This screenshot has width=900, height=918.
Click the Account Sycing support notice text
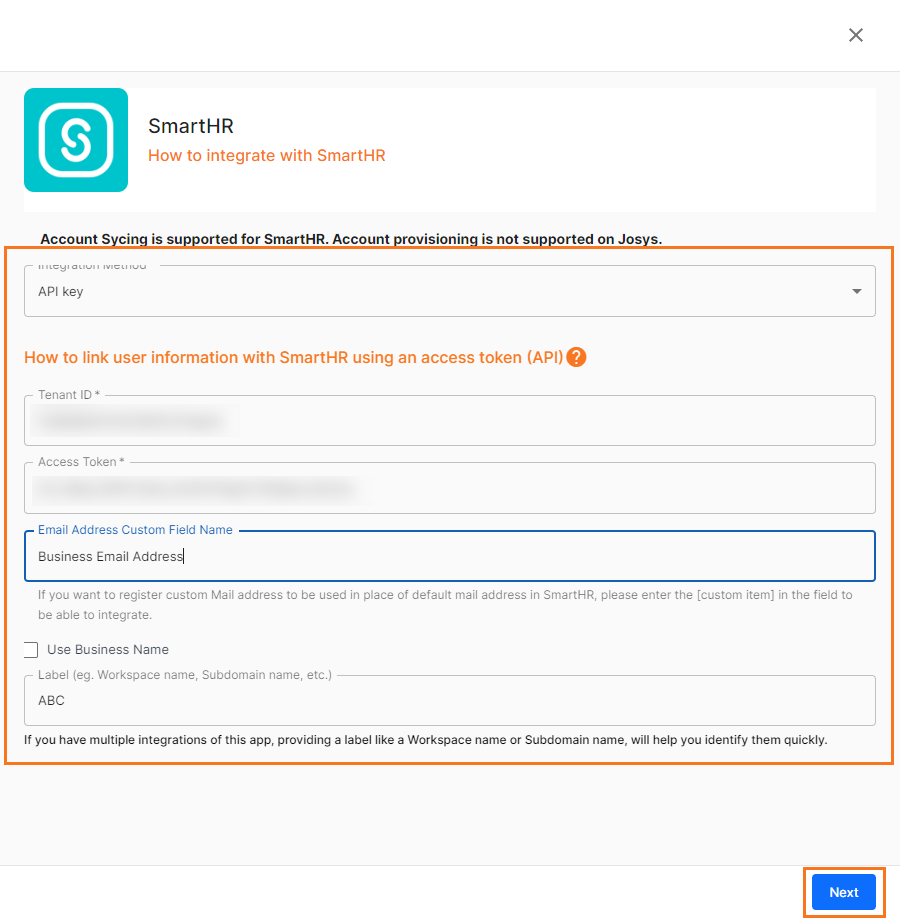tap(351, 239)
